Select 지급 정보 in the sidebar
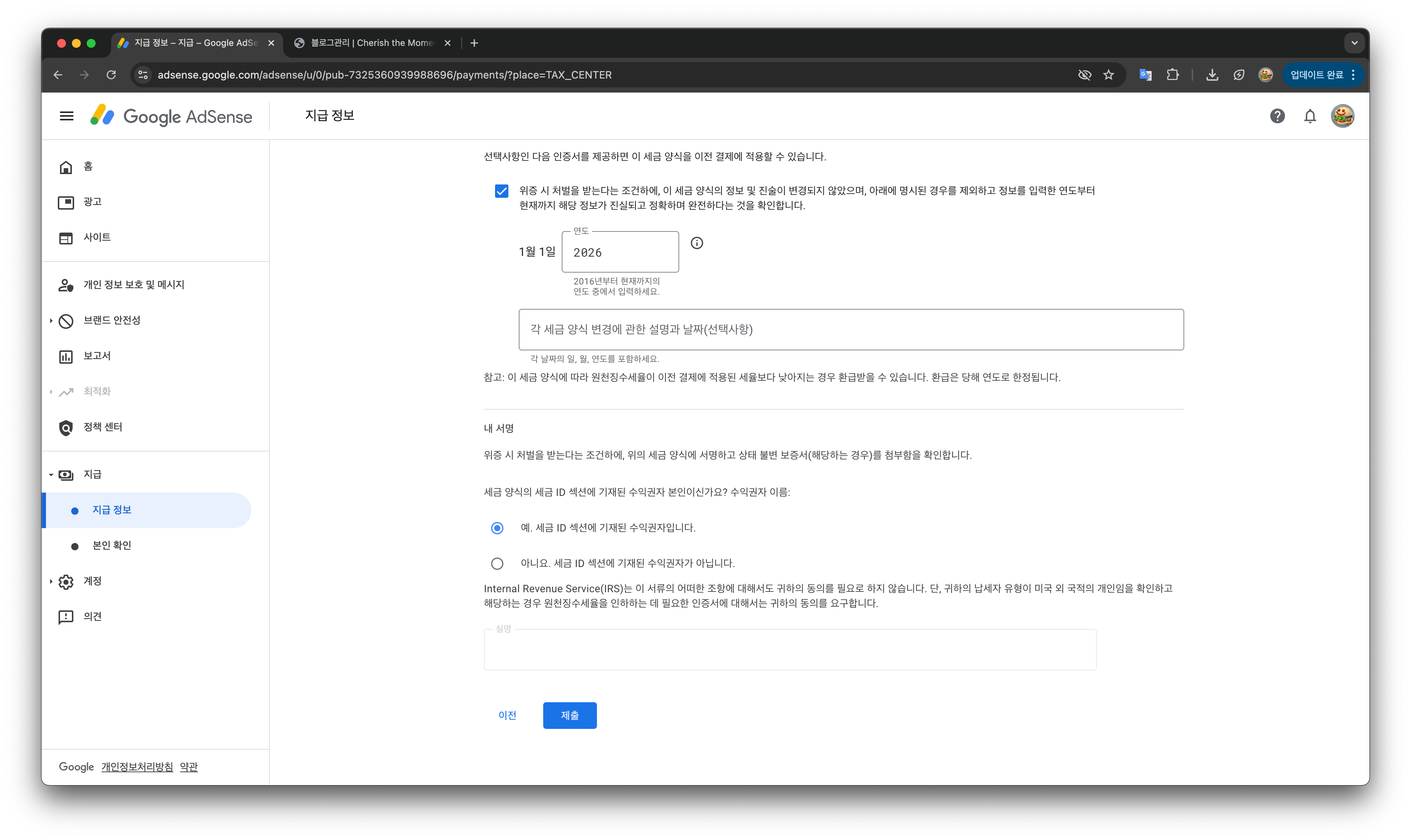The height and width of the screenshot is (840, 1411). point(147,510)
